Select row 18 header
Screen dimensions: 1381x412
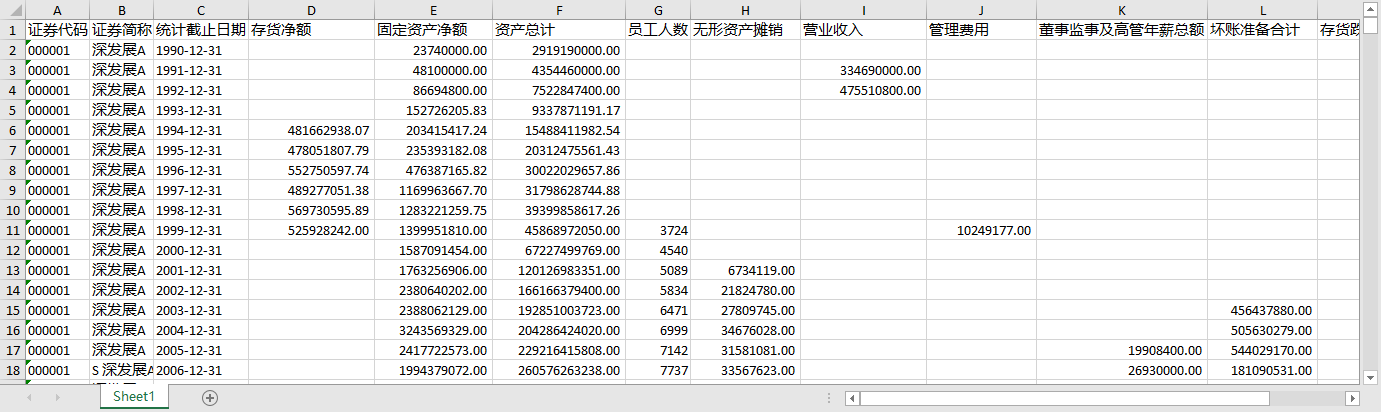click(12, 370)
